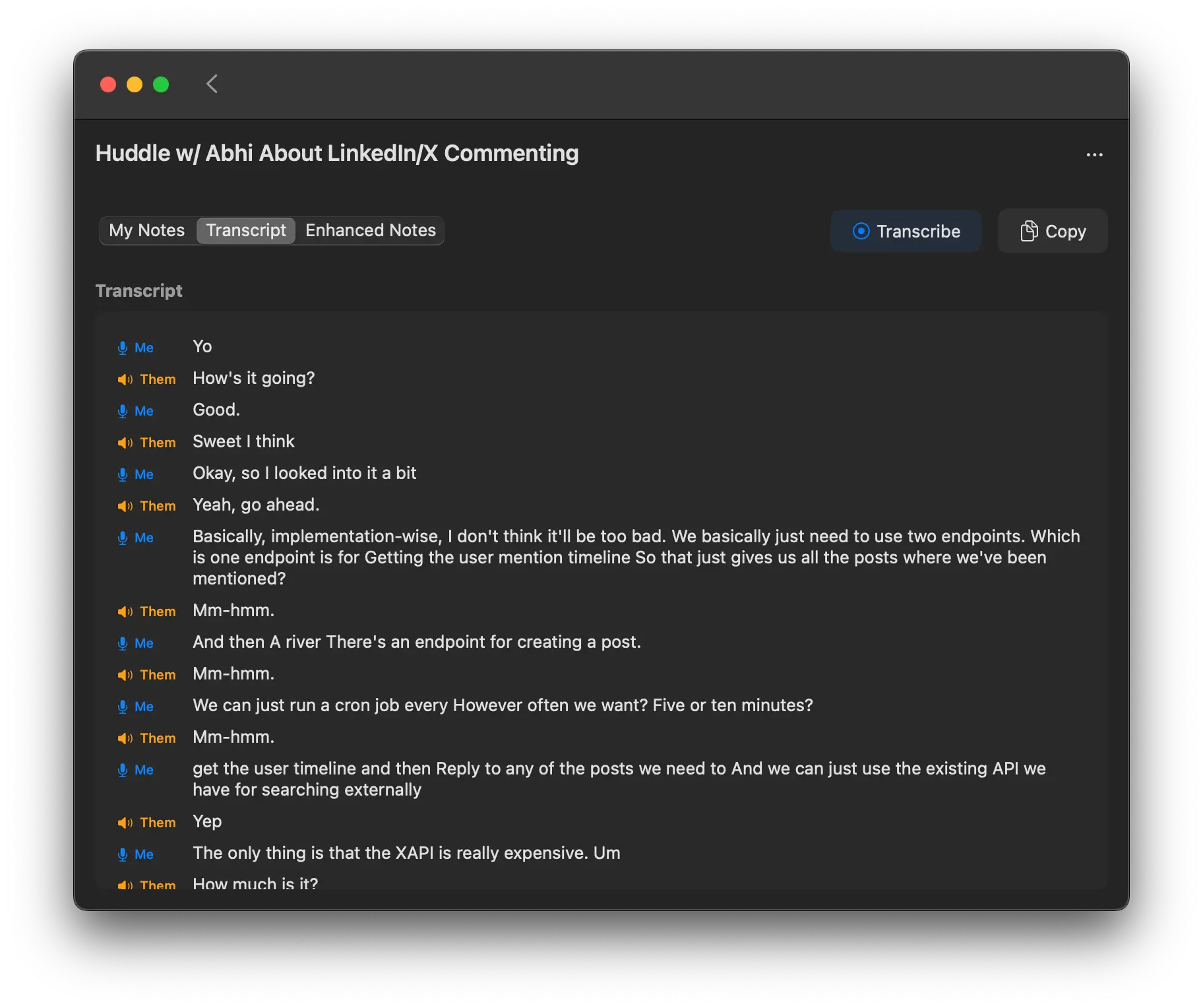
Task: Click the green maximize traffic light
Action: [160, 84]
